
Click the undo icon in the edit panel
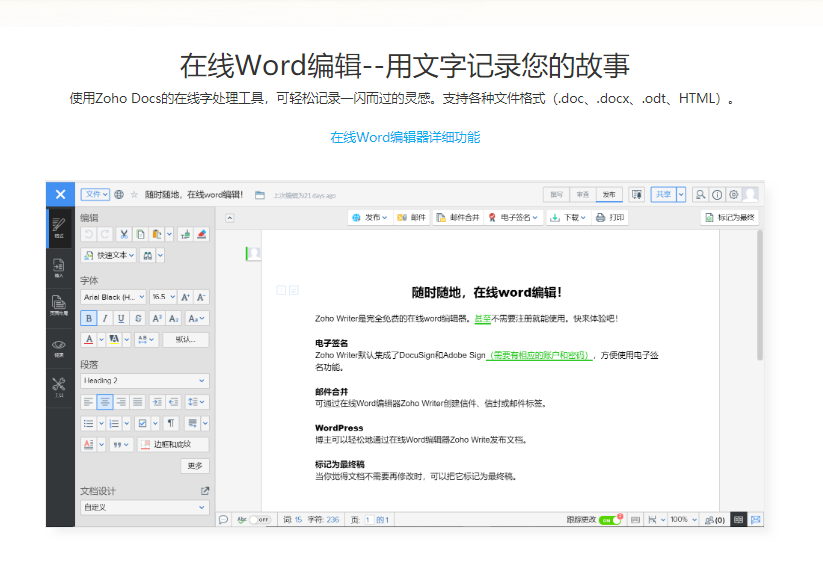[x=88, y=234]
